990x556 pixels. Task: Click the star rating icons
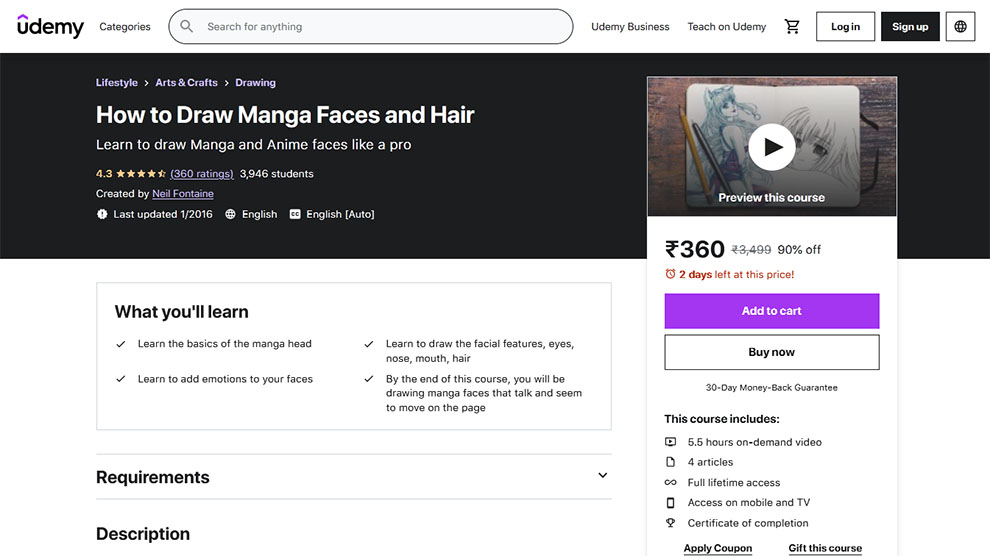pyautogui.click(x=141, y=174)
